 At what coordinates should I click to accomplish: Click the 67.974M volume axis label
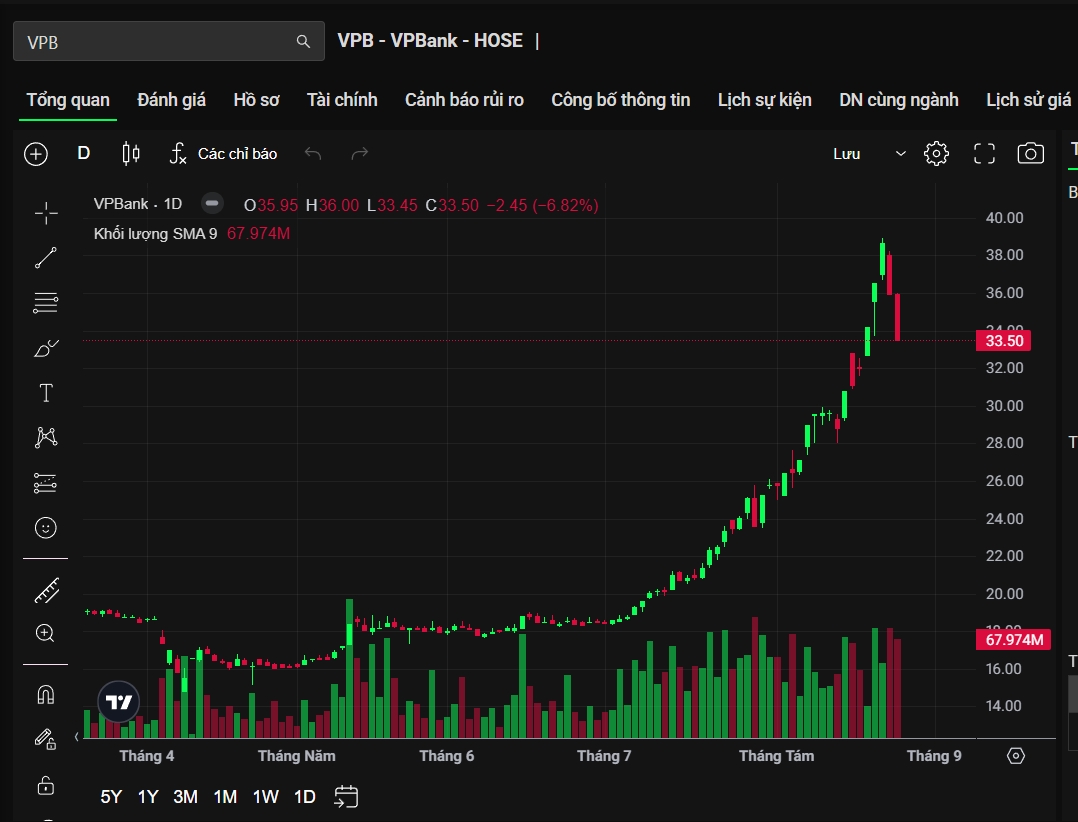(x=1013, y=640)
